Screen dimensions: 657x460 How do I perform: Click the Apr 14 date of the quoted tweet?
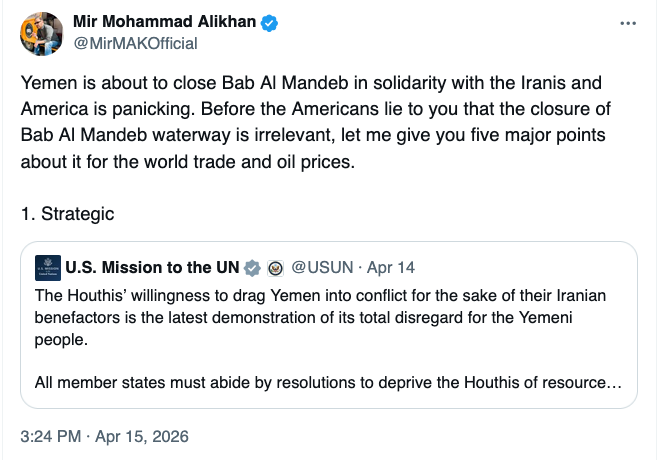(391, 268)
